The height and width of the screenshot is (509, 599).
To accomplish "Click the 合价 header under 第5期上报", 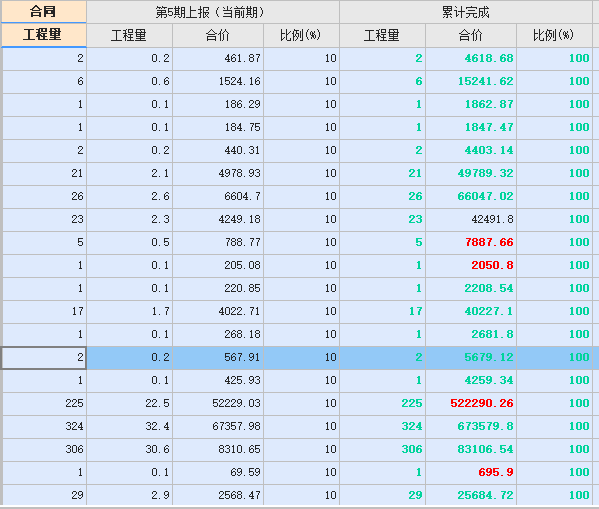I will point(218,36).
